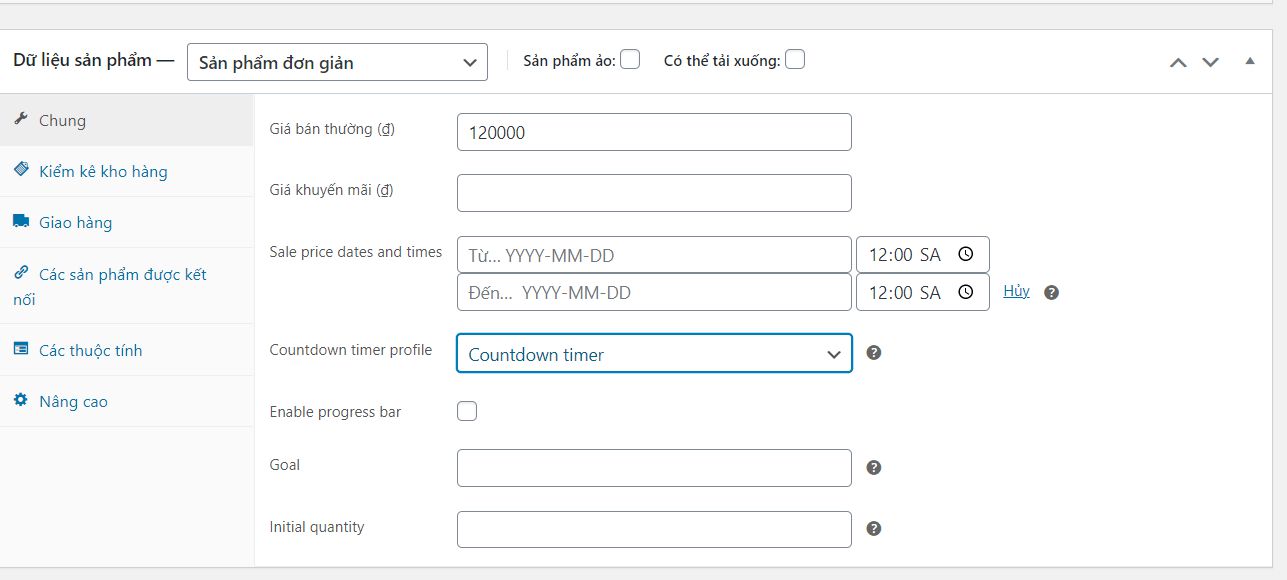The image size is (1287, 580).
Task: Click help icon beside the Hủy link
Action: [x=1051, y=293]
